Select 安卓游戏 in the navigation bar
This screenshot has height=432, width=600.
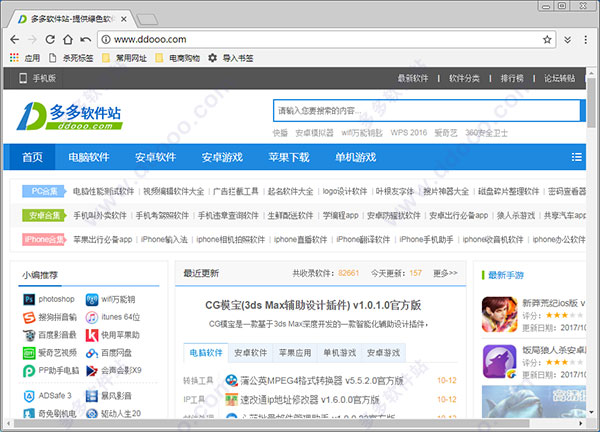click(222, 157)
